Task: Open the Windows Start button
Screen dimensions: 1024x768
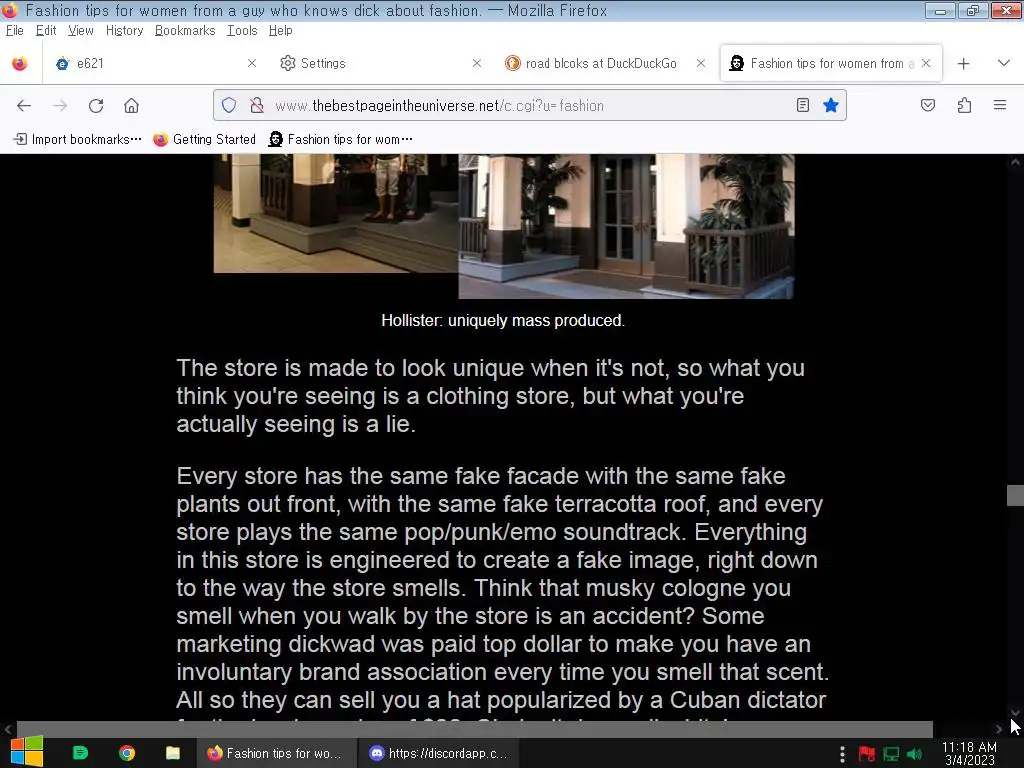Action: point(27,752)
